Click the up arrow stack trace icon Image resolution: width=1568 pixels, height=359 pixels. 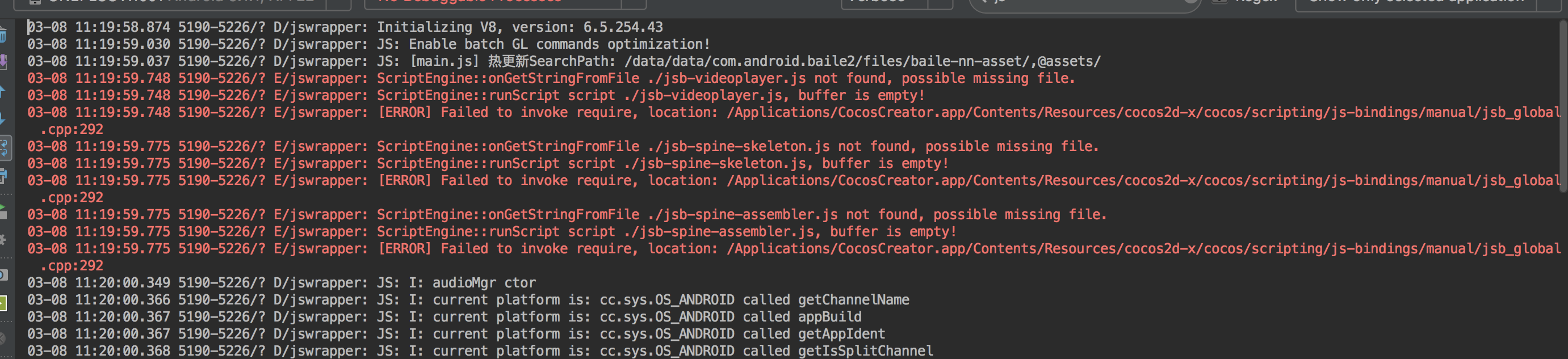click(2, 91)
